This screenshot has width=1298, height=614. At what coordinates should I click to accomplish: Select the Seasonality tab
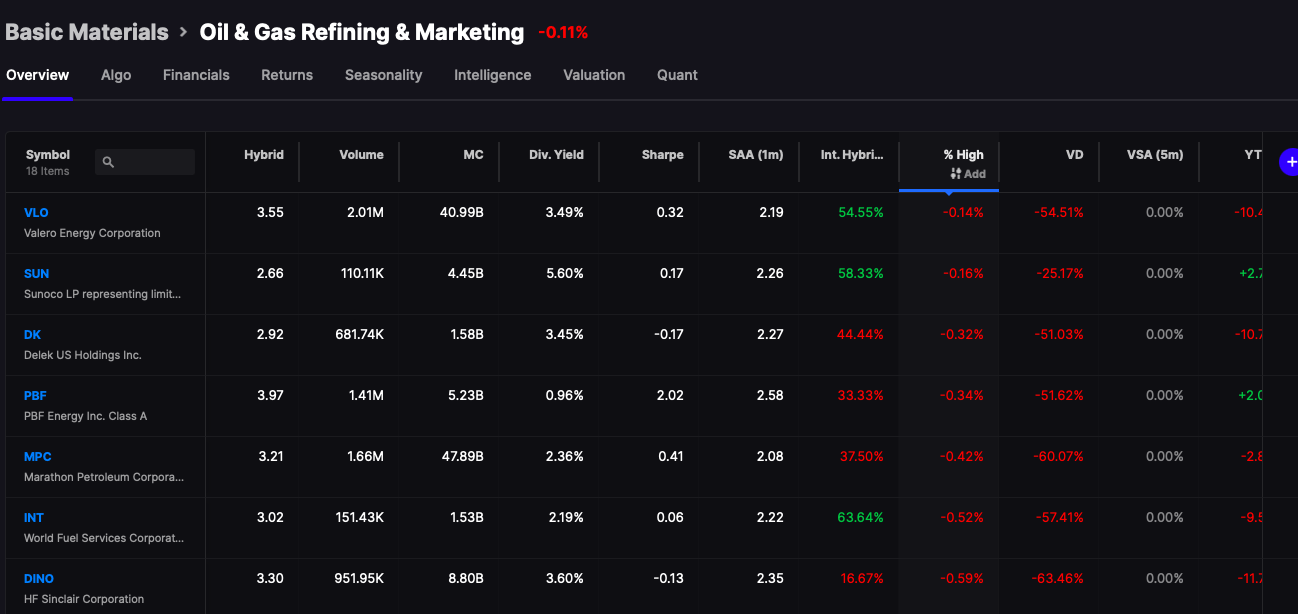click(384, 75)
